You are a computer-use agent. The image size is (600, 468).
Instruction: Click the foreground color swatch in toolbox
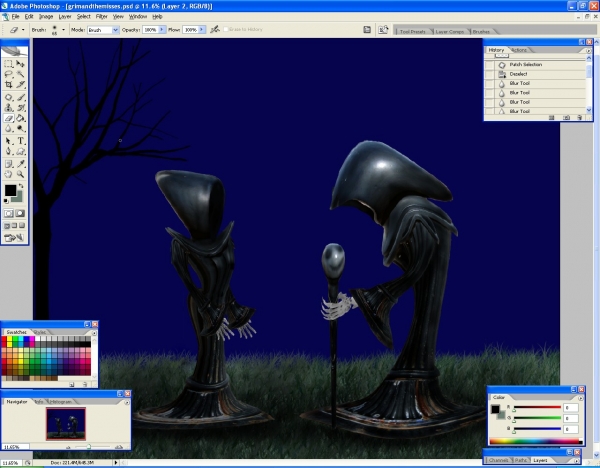(x=10, y=190)
